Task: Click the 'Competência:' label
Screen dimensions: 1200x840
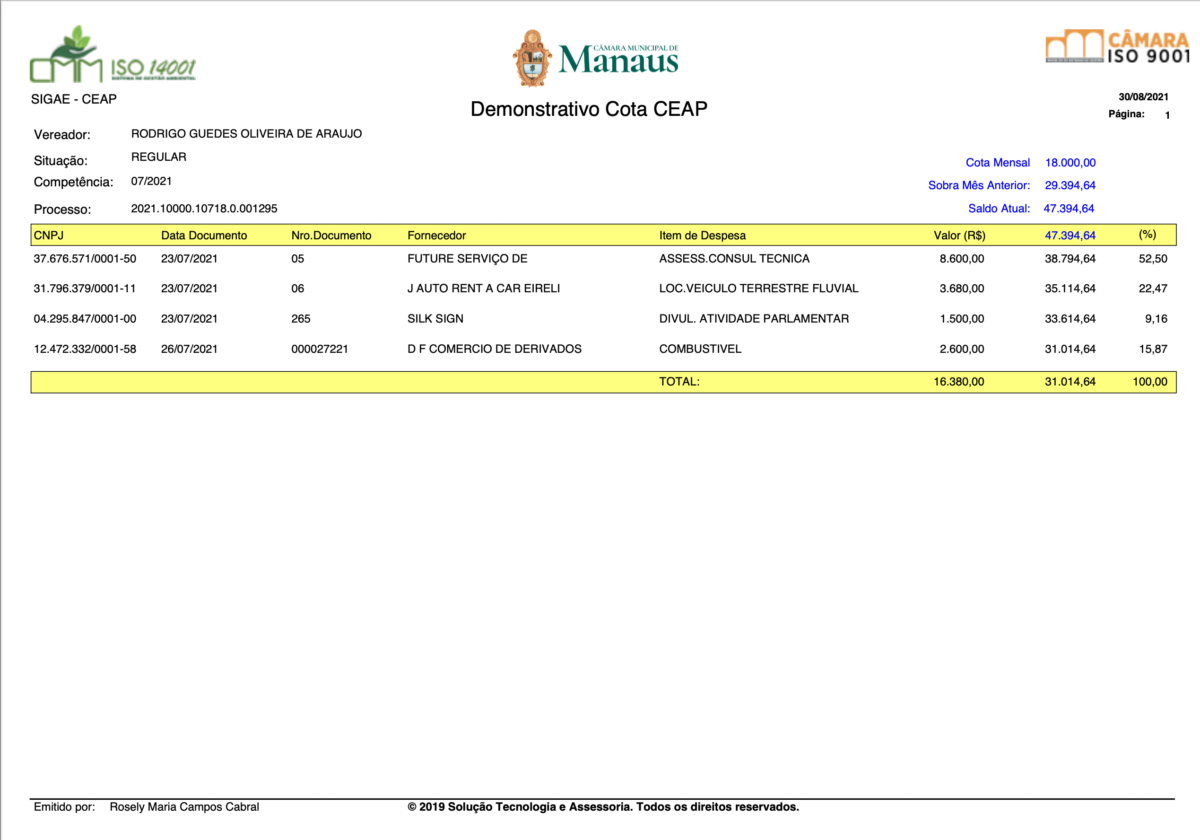Action: [73, 183]
